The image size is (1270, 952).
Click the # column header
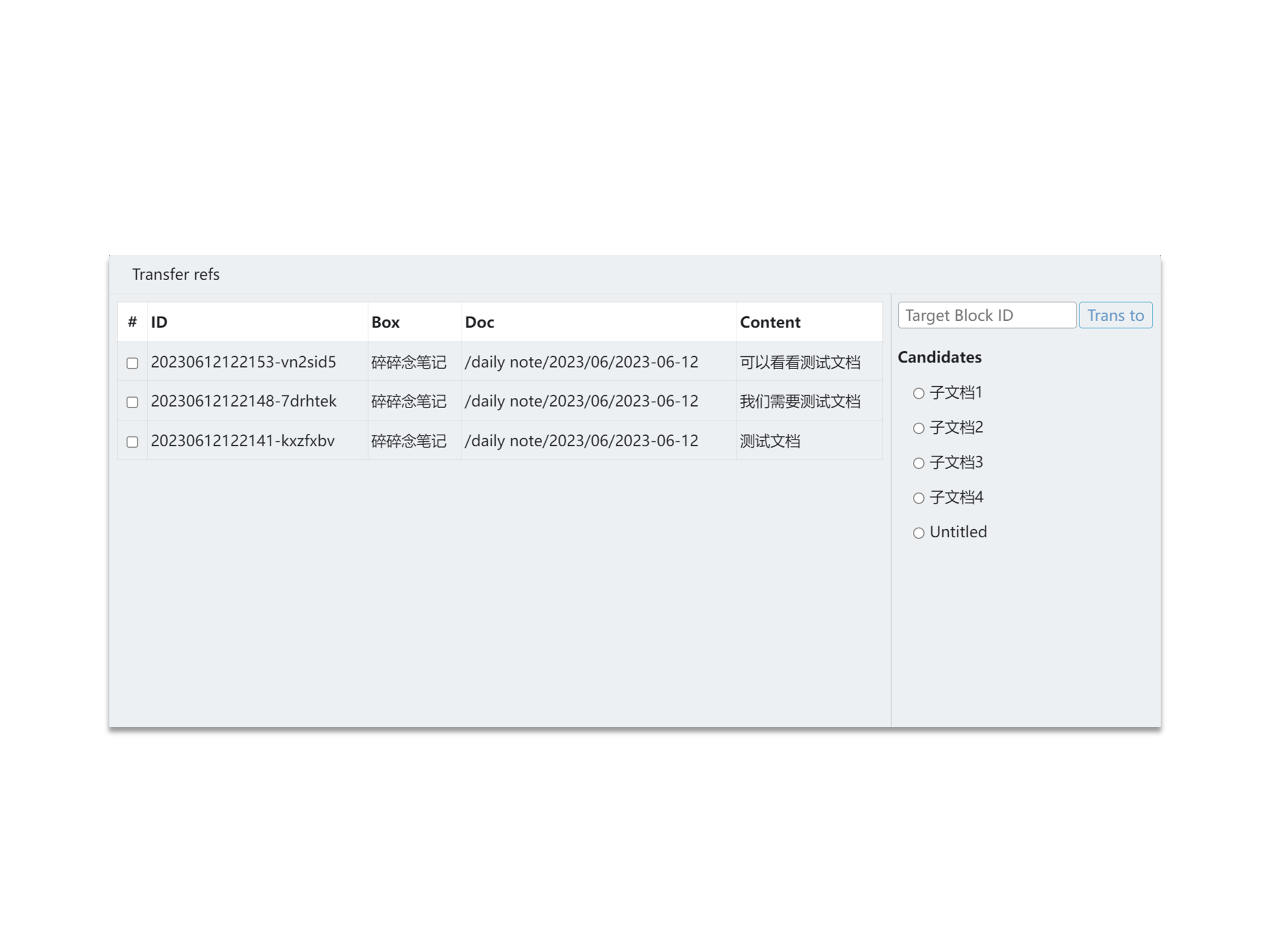(132, 322)
